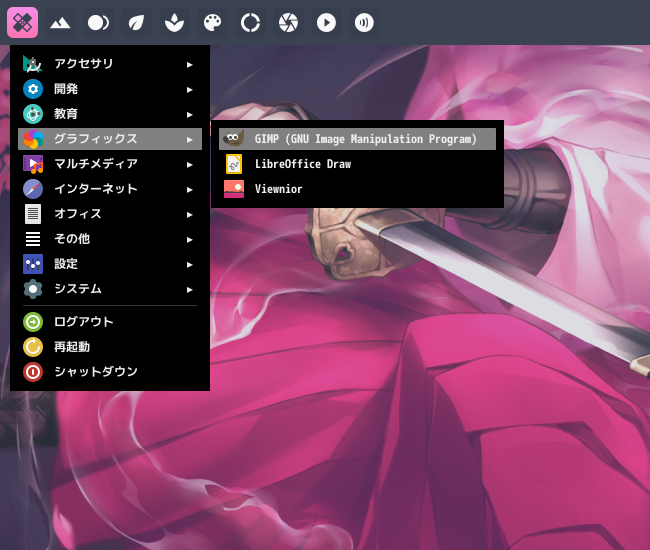
Task: Click the 設定 sliders icon
Action: [33, 264]
